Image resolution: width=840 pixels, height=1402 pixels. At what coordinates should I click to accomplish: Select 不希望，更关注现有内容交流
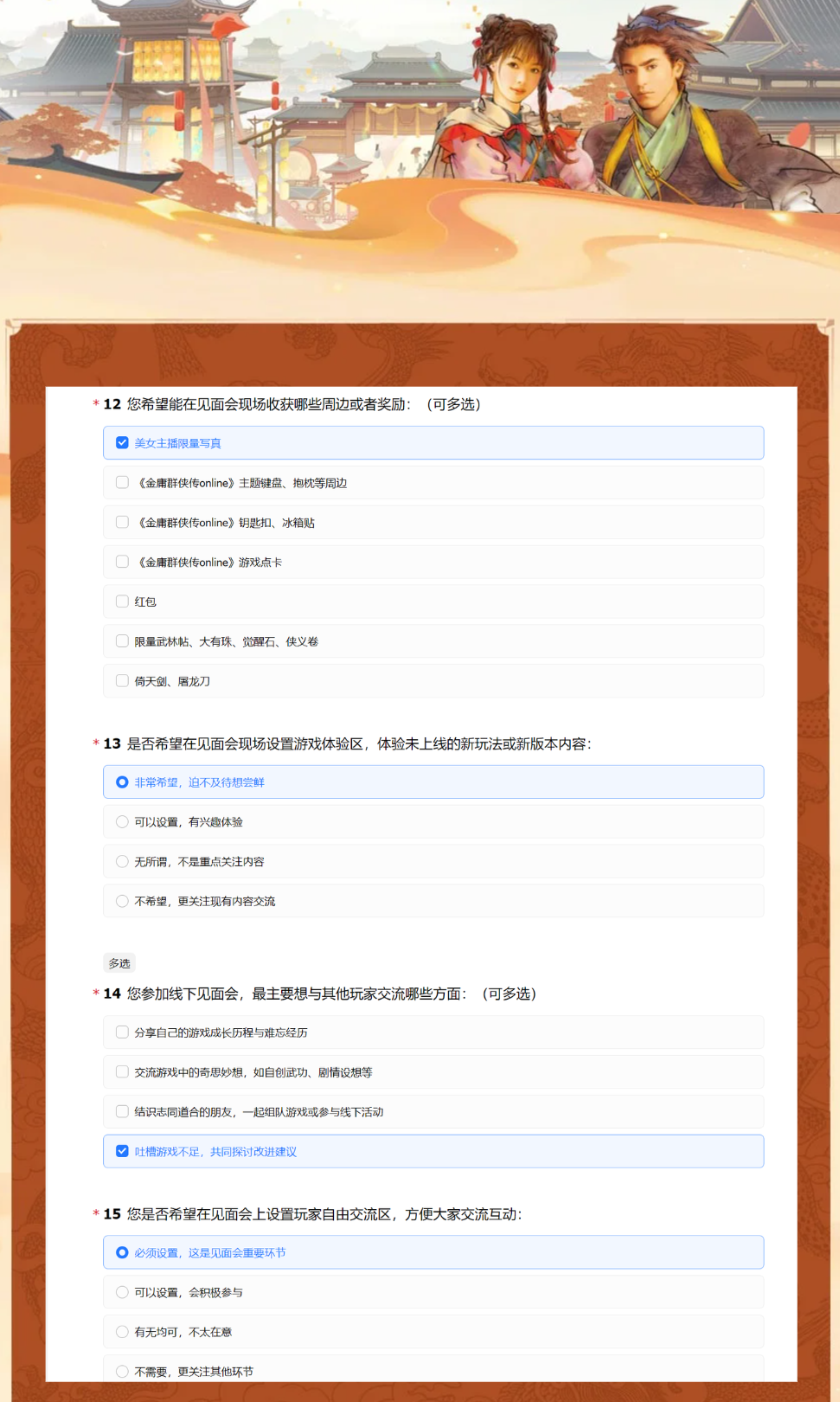tap(433, 901)
